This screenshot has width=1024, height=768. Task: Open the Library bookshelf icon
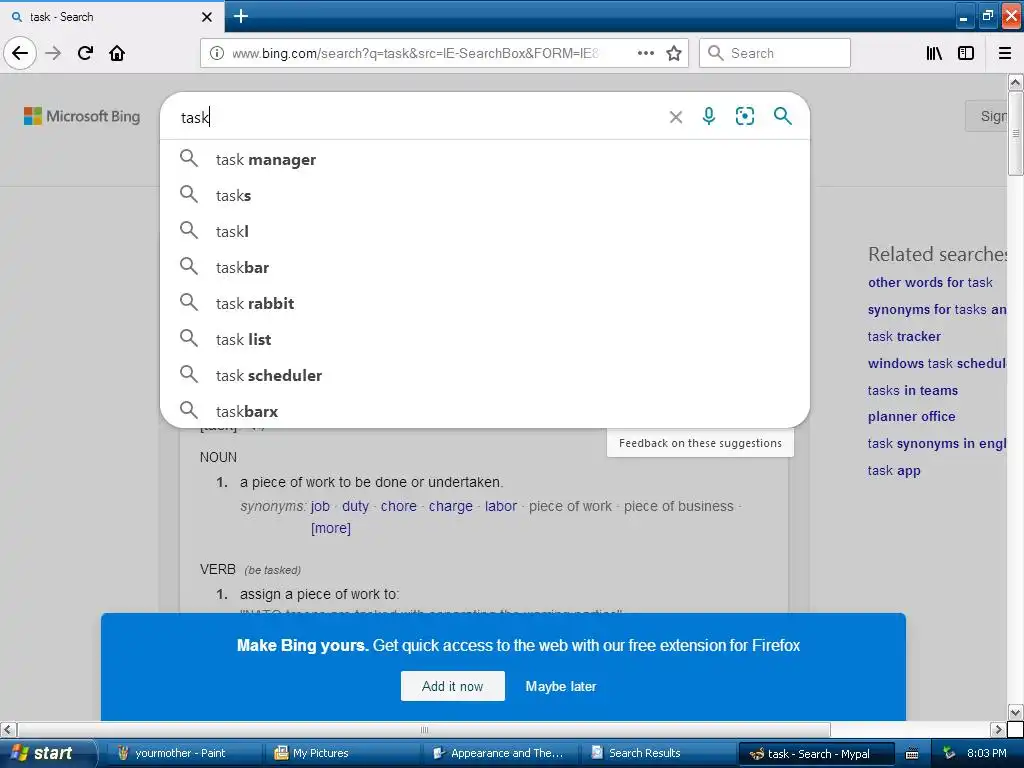[934, 53]
